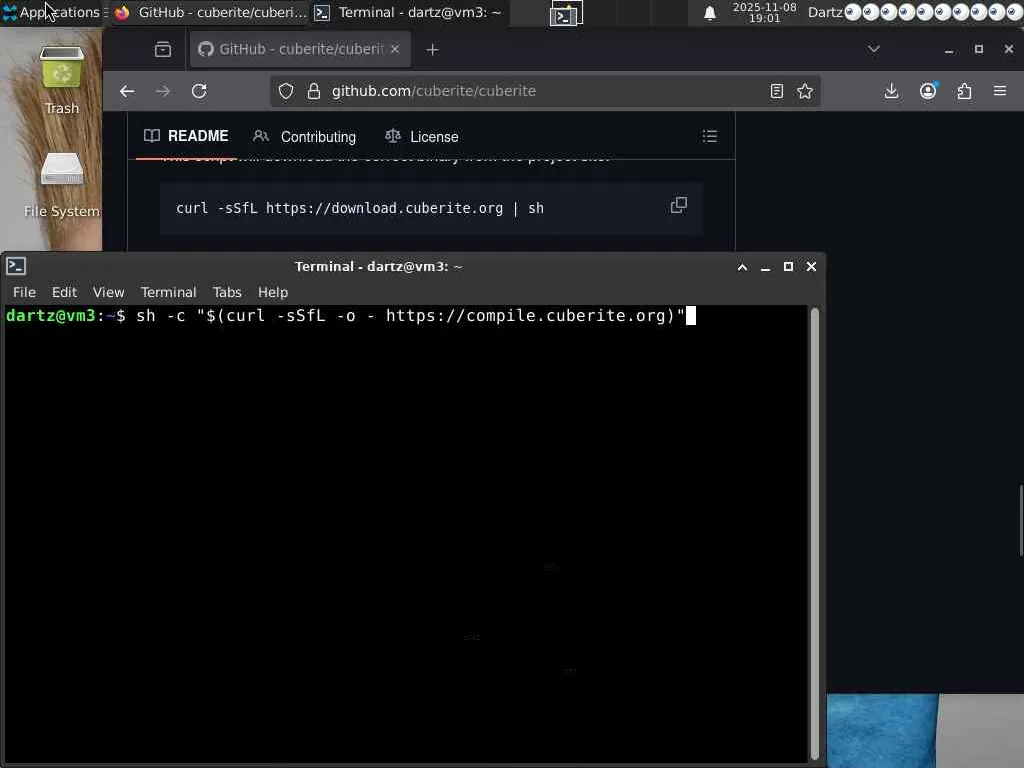Open the Terminal File menu
The image size is (1024, 768).
point(24,292)
